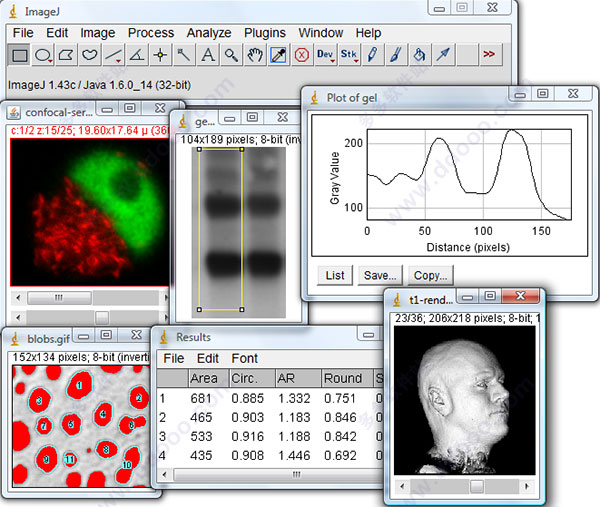Click confocal channel scrollbar left arrow
This screenshot has height=507, width=600.
[x=18, y=298]
